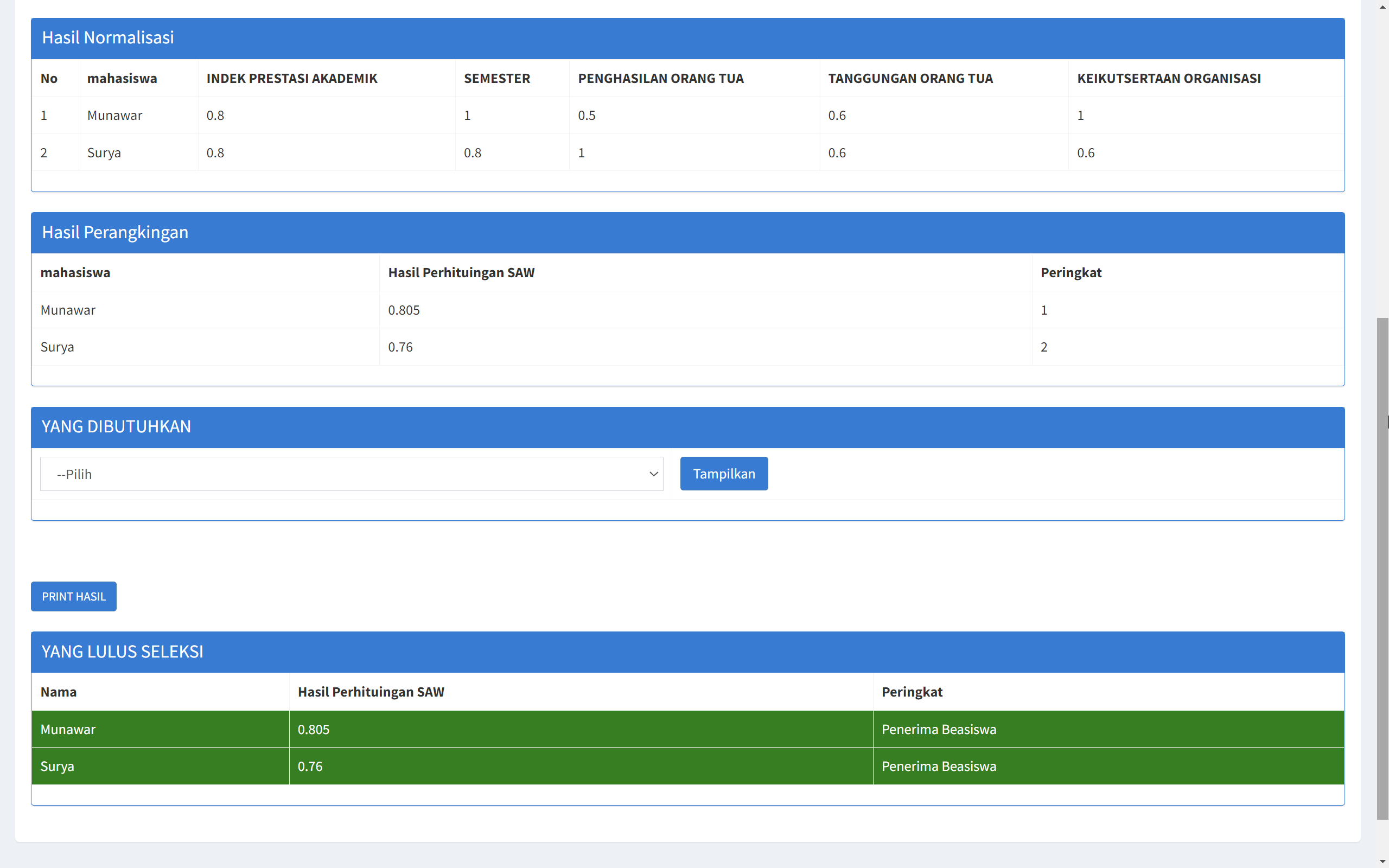Open the --Pilih dropdown menu
Image resolution: width=1389 pixels, height=868 pixels.
coord(351,474)
